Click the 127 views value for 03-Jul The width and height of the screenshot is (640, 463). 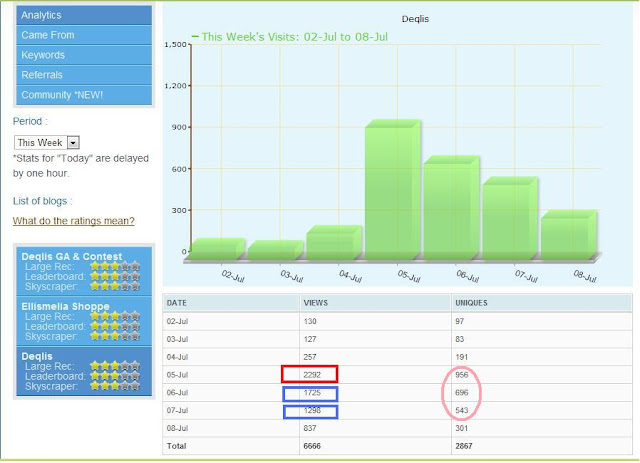point(310,339)
